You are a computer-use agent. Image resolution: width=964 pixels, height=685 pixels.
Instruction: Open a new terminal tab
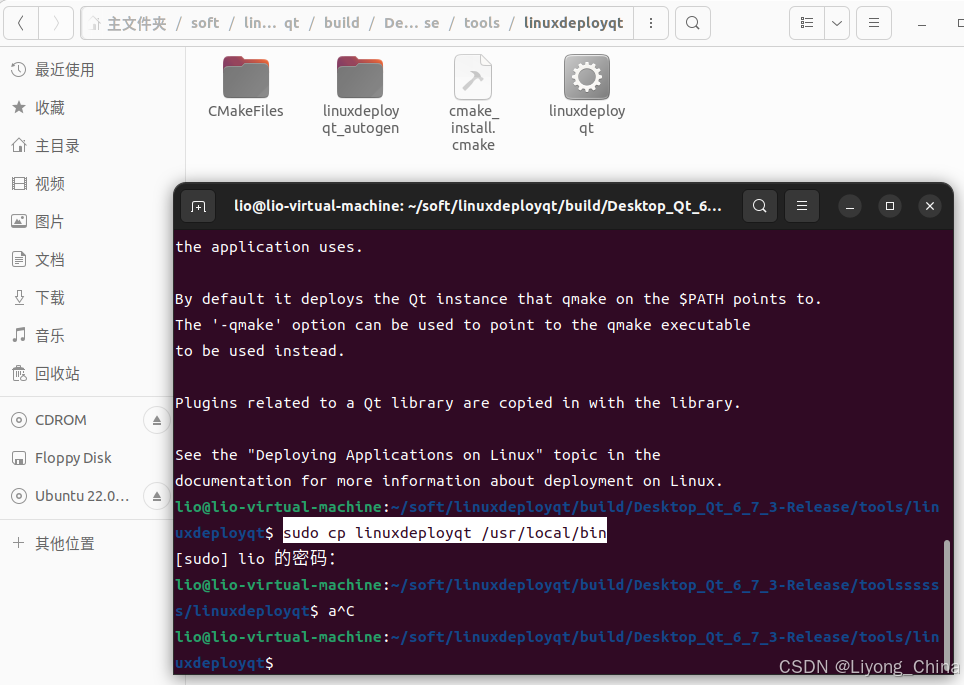pyautogui.click(x=198, y=206)
